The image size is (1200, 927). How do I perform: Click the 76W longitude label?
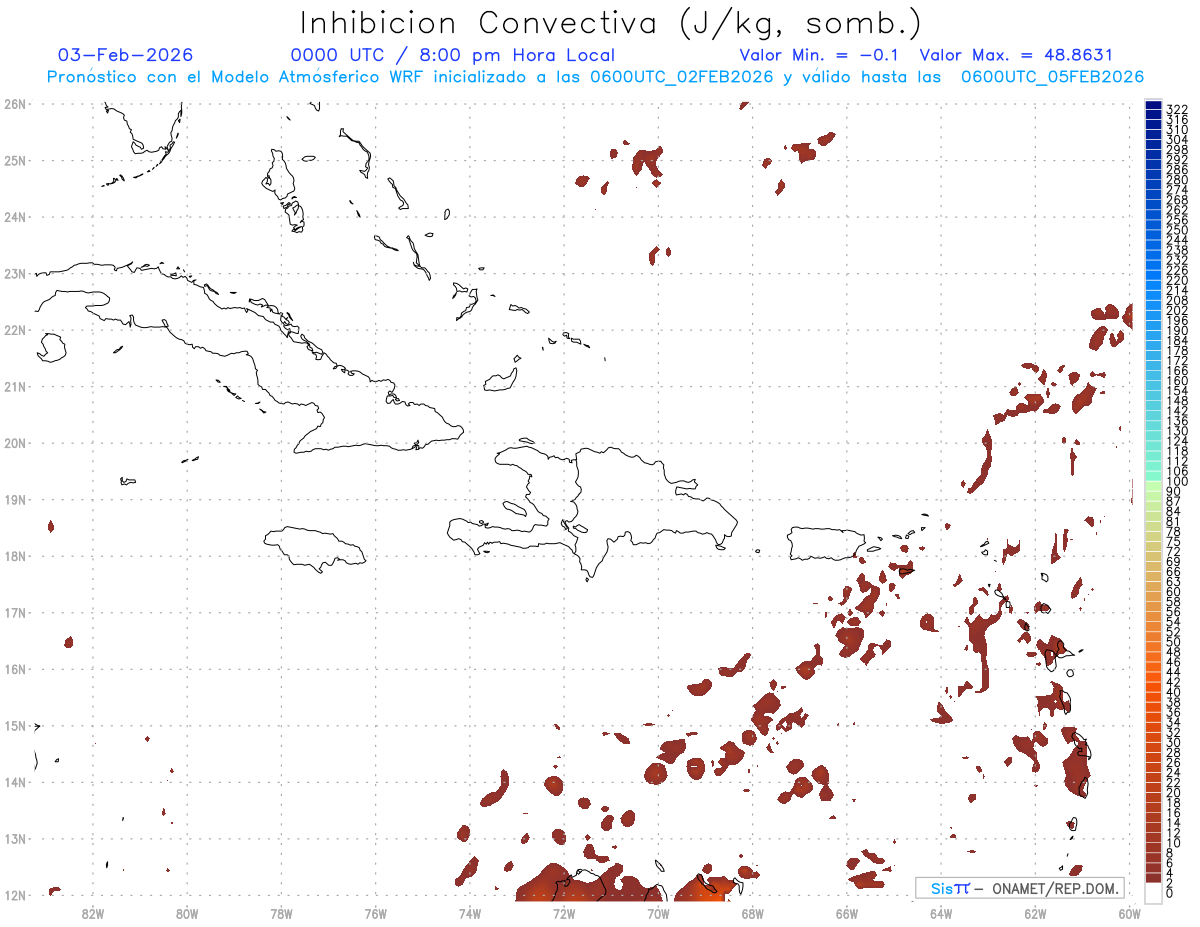point(375,913)
